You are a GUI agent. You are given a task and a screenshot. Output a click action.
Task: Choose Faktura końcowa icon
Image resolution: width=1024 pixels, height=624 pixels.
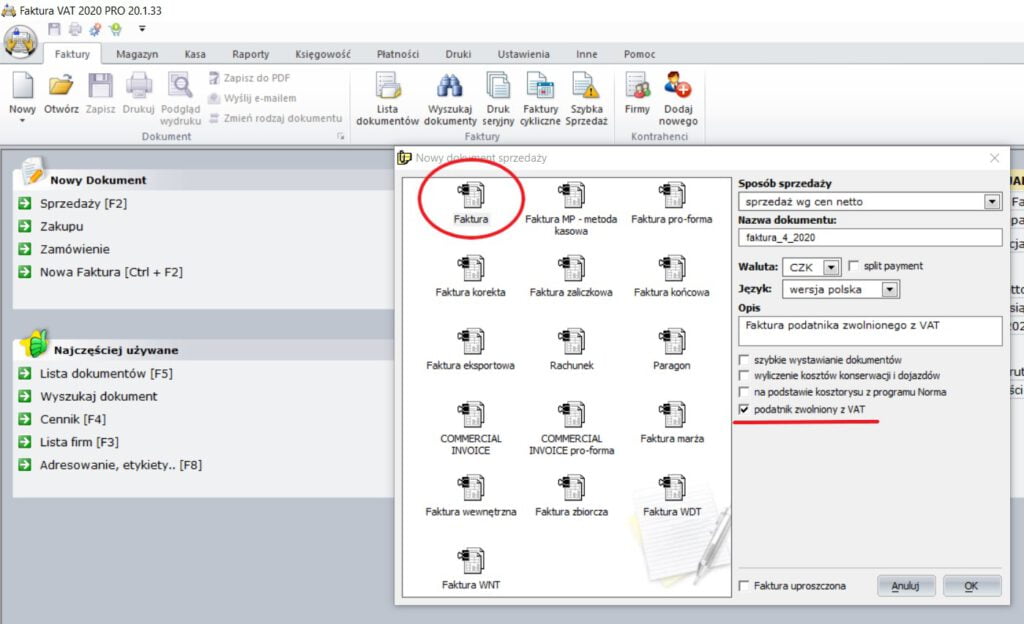pyautogui.click(x=672, y=268)
